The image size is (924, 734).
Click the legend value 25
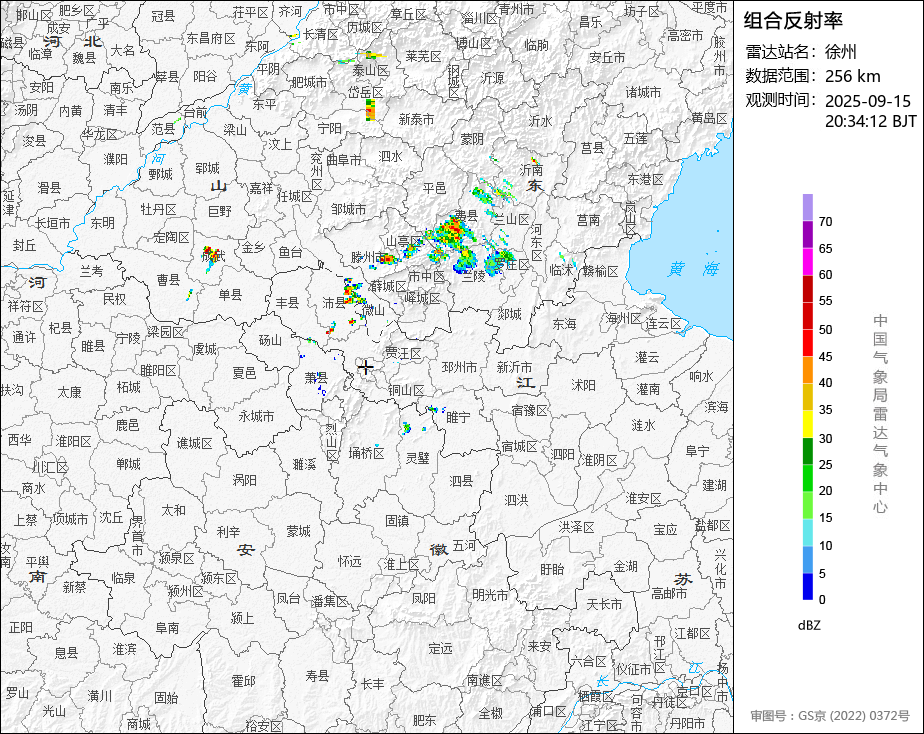(825, 465)
